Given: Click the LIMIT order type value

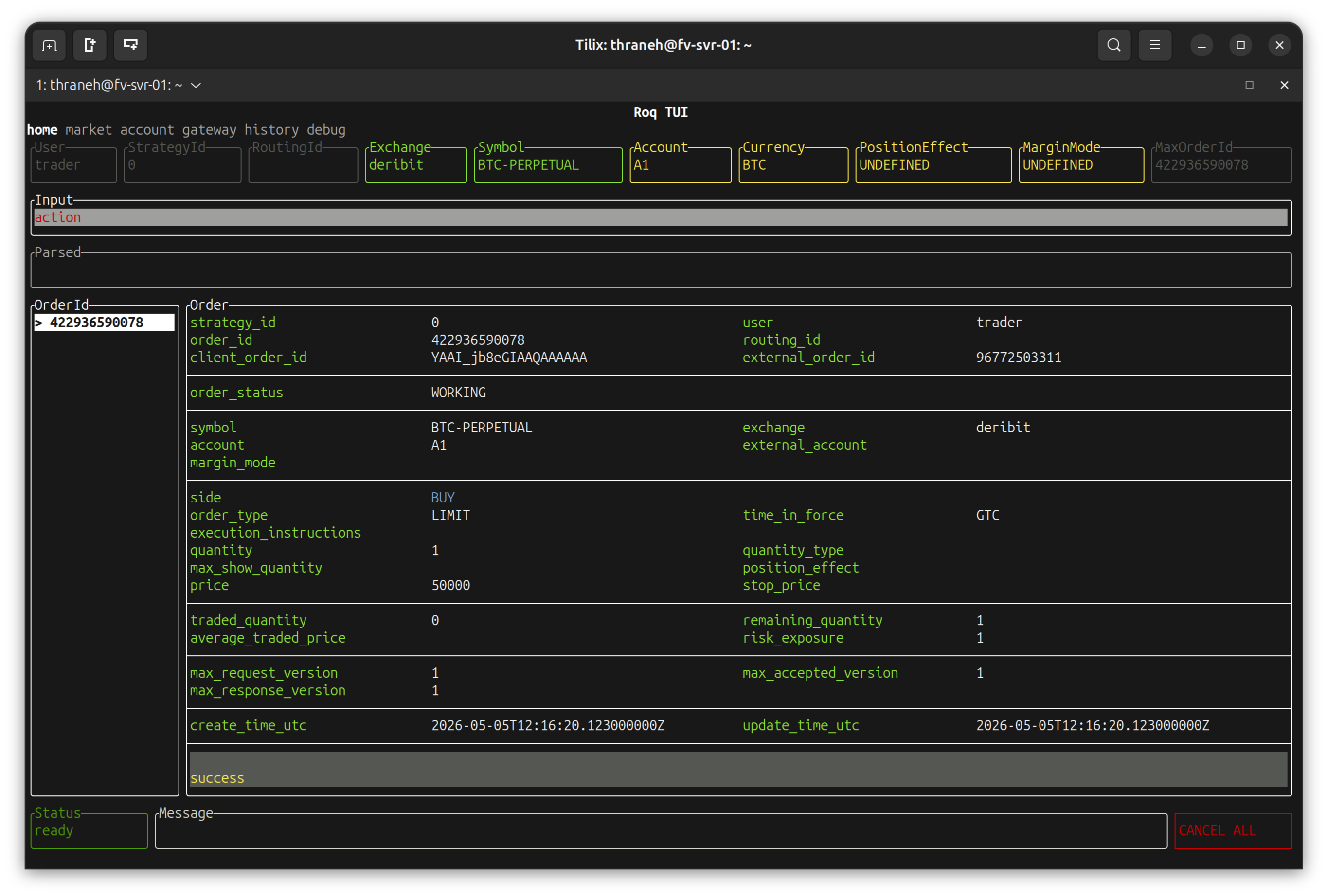Looking at the screenshot, I should click(450, 515).
